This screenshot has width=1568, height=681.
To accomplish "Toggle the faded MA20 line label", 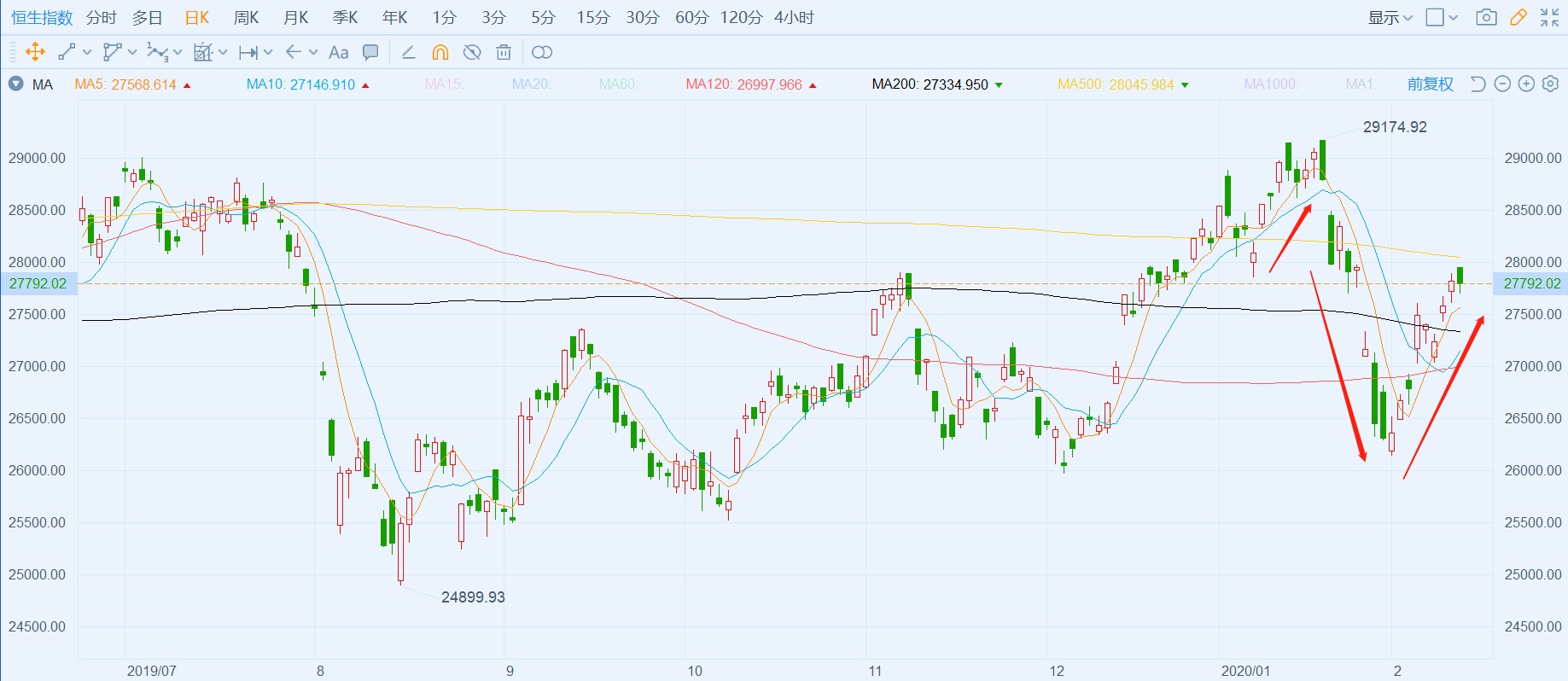I will (x=531, y=84).
